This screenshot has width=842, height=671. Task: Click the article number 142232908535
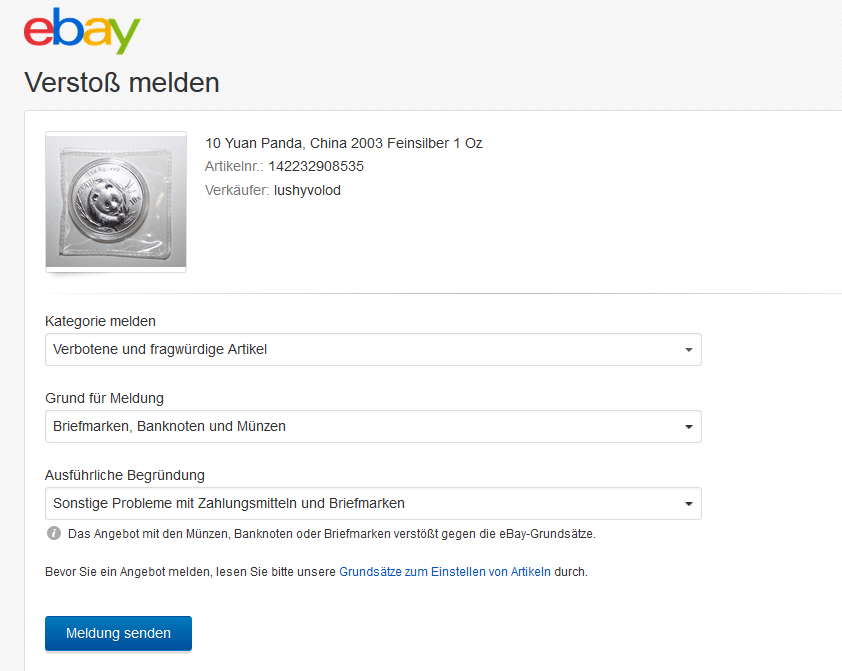click(316, 166)
